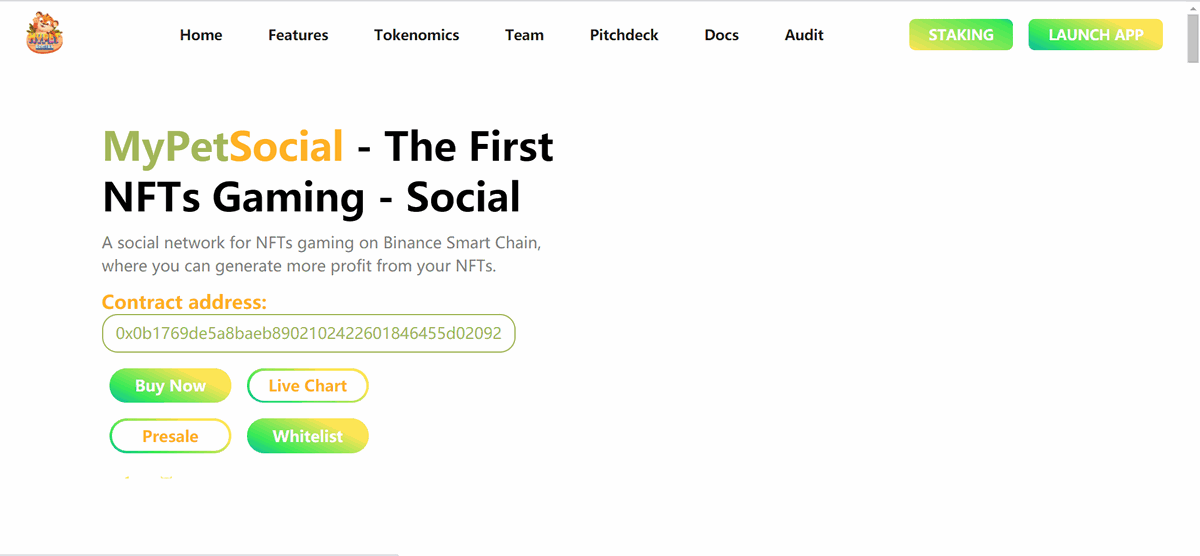Select Team in the navigation bar
This screenshot has height=556, width=1200.
(524, 35)
